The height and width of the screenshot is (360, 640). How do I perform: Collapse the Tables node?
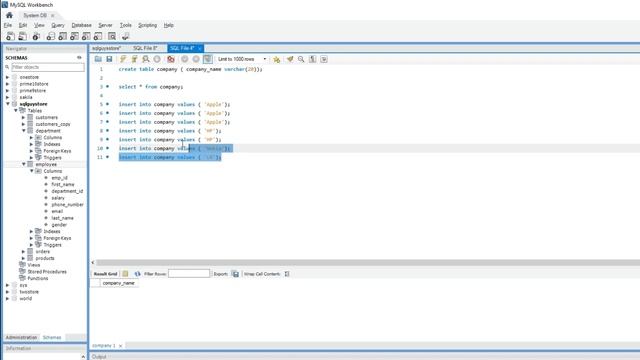(x=16, y=111)
